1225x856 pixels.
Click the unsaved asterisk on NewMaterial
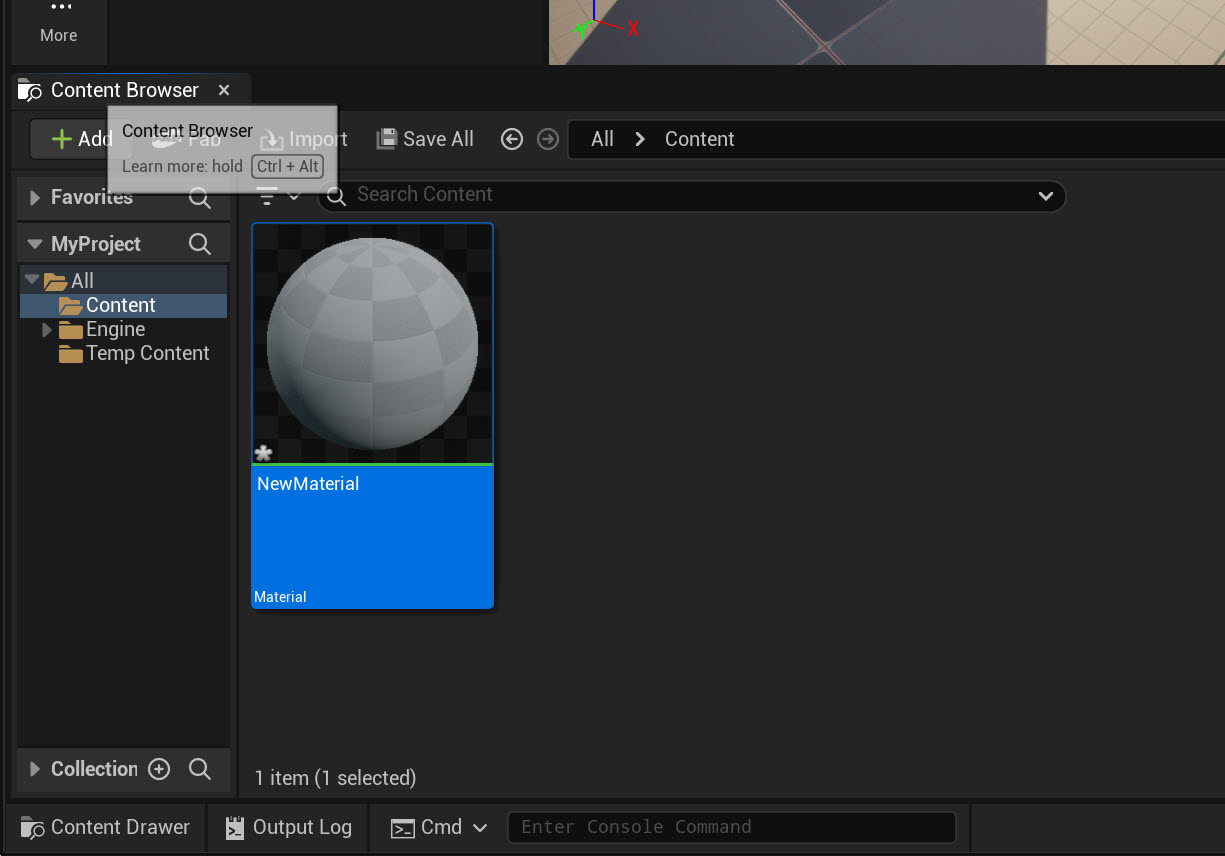(x=263, y=454)
